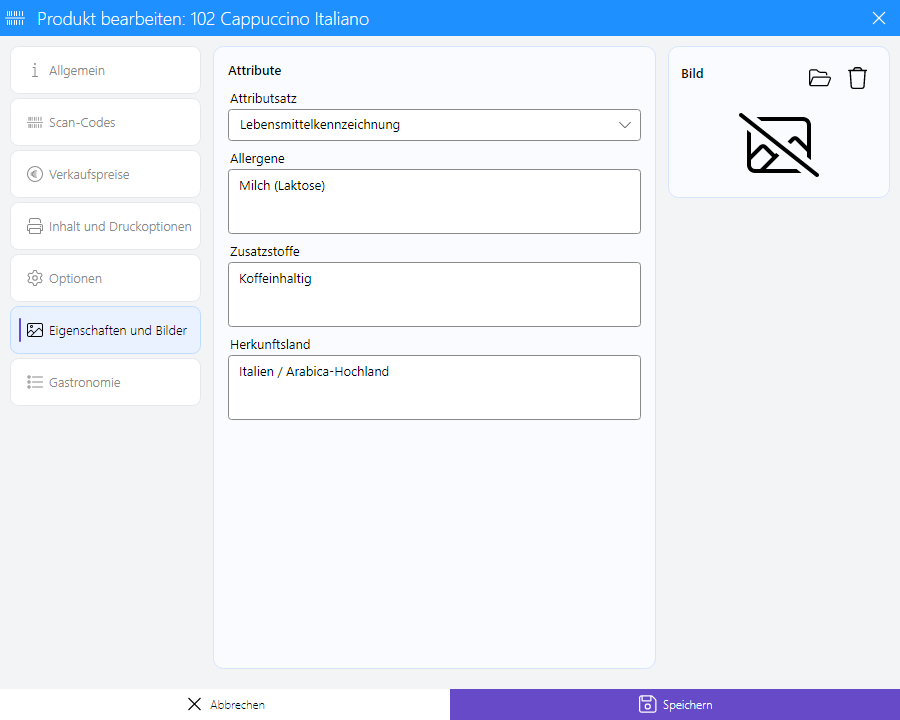900x720 pixels.
Task: Open the Scan-Codes section
Action: (x=106, y=122)
